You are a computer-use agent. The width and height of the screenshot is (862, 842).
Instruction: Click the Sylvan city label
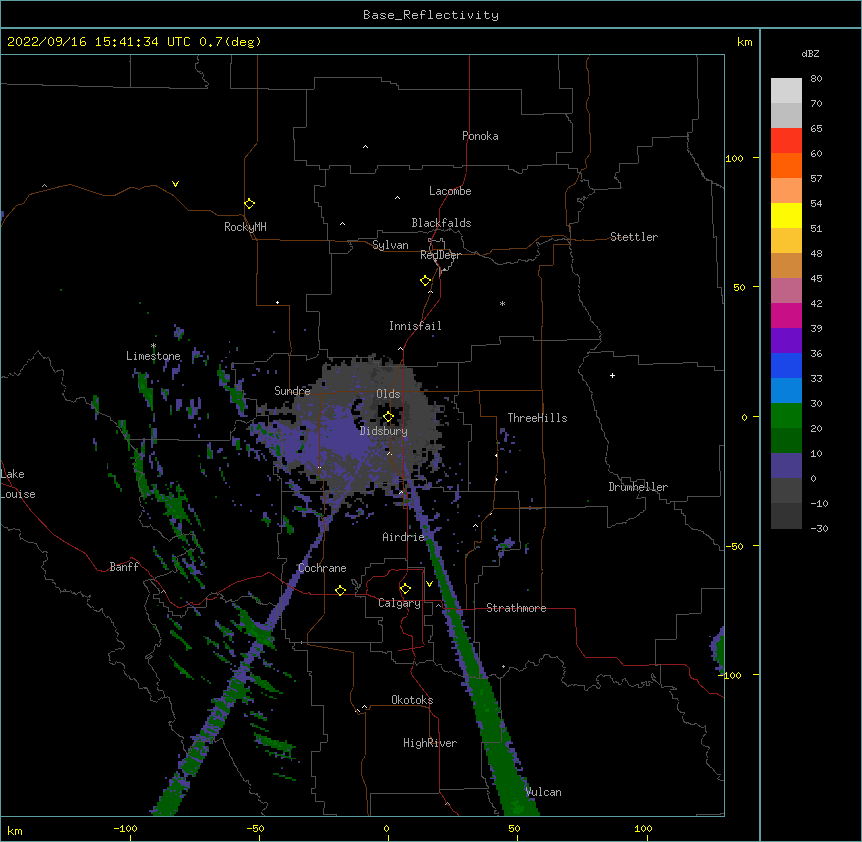390,245
